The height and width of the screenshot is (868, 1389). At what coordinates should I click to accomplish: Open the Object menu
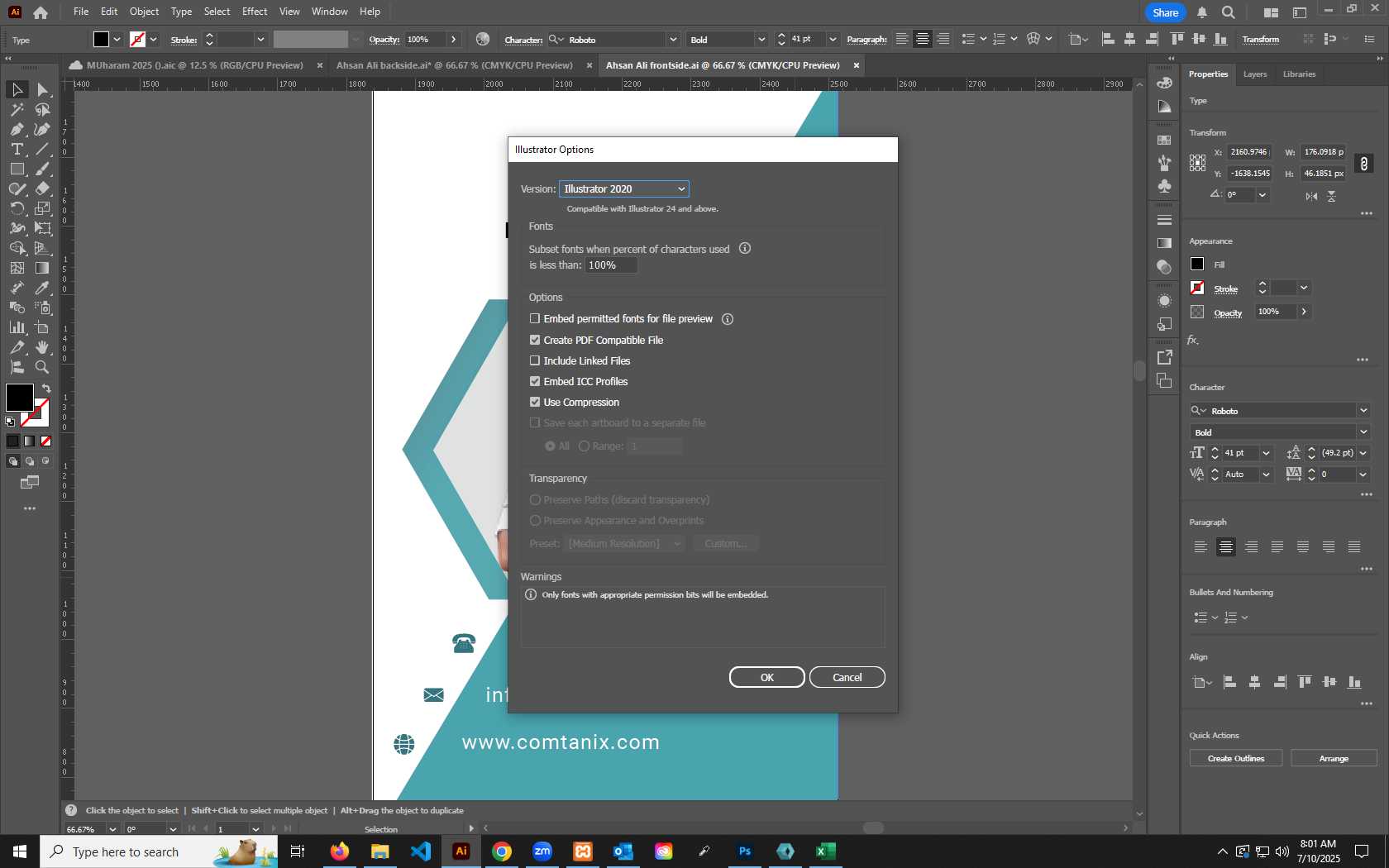pyautogui.click(x=144, y=12)
